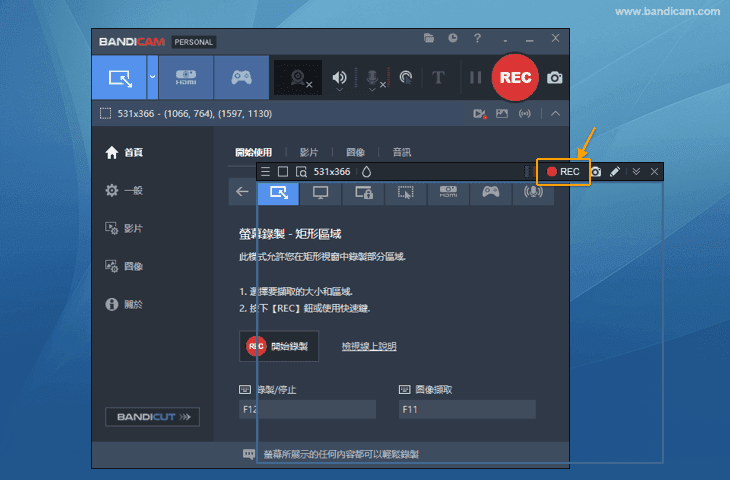
Task: Click the selection area icon beside 531x366 coordinates
Action: click(x=105, y=114)
